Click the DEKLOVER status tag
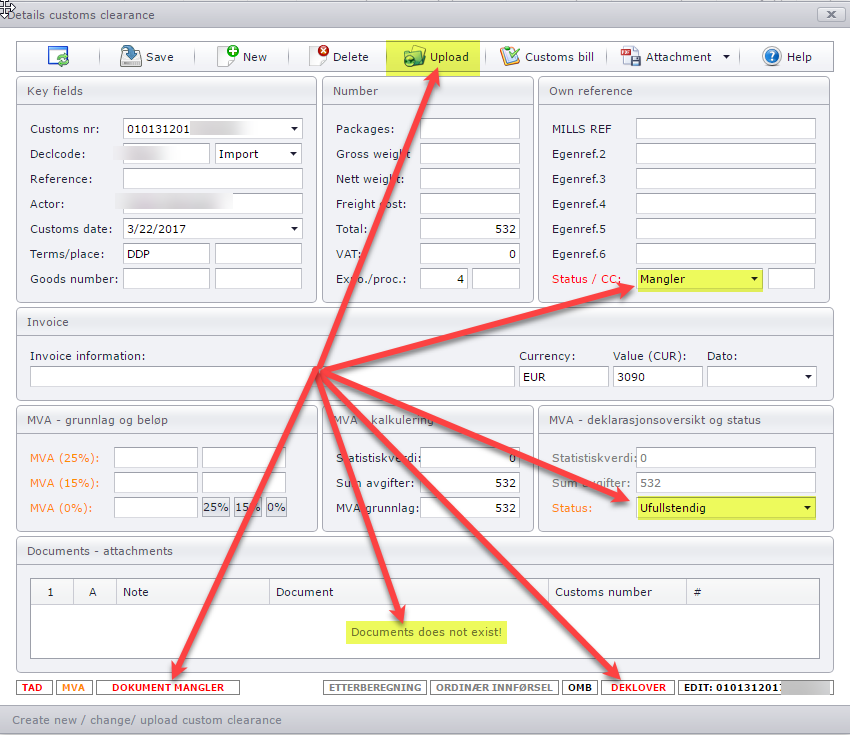This screenshot has width=850, height=735. point(638,688)
